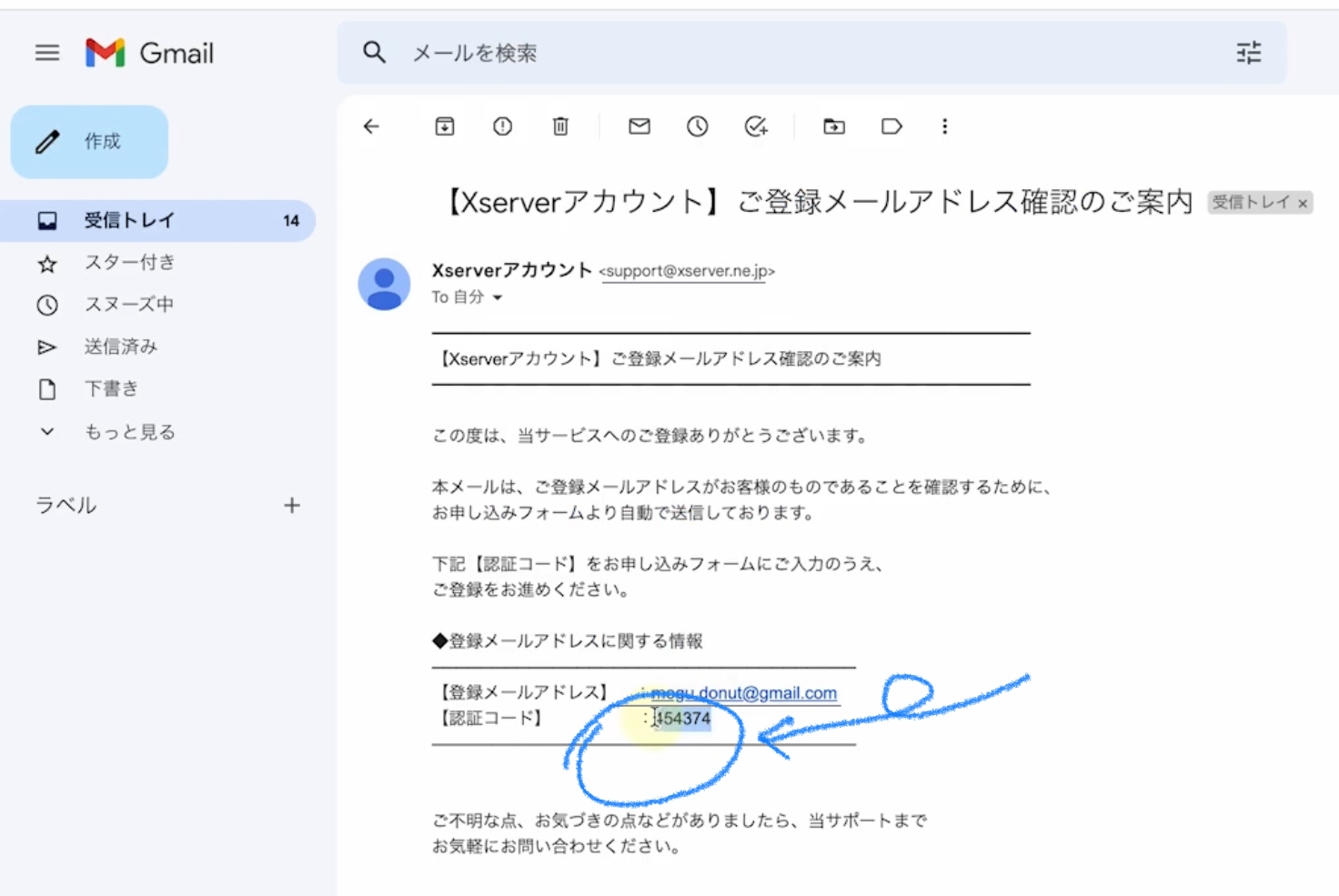
Task: Open the three-dot more options menu
Action: pos(945,126)
